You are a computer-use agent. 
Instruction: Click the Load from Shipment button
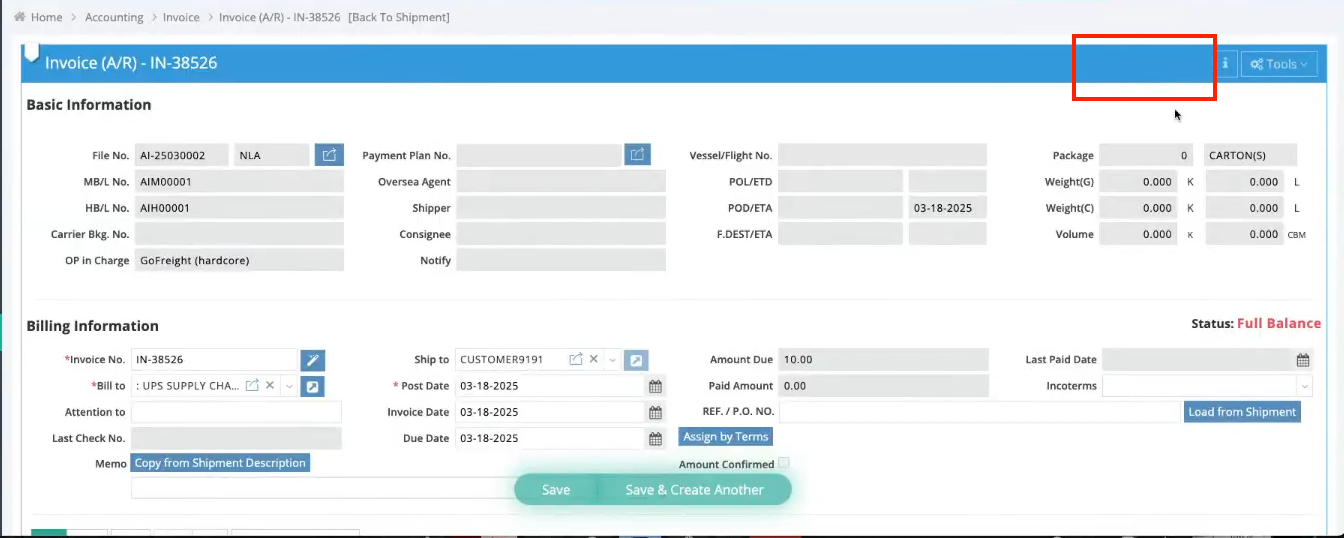(x=1242, y=412)
